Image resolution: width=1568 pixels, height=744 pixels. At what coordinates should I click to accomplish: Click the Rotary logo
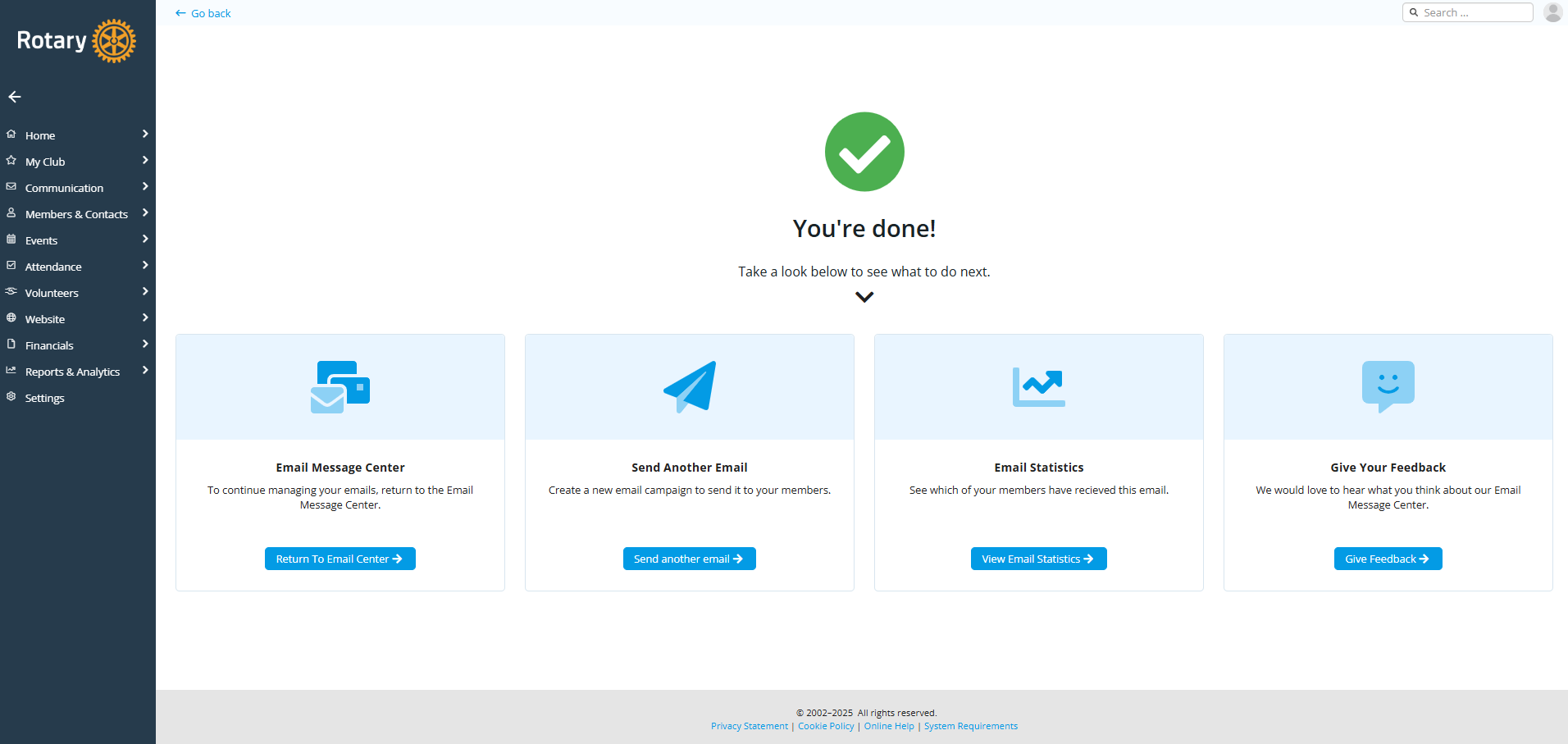[x=74, y=40]
